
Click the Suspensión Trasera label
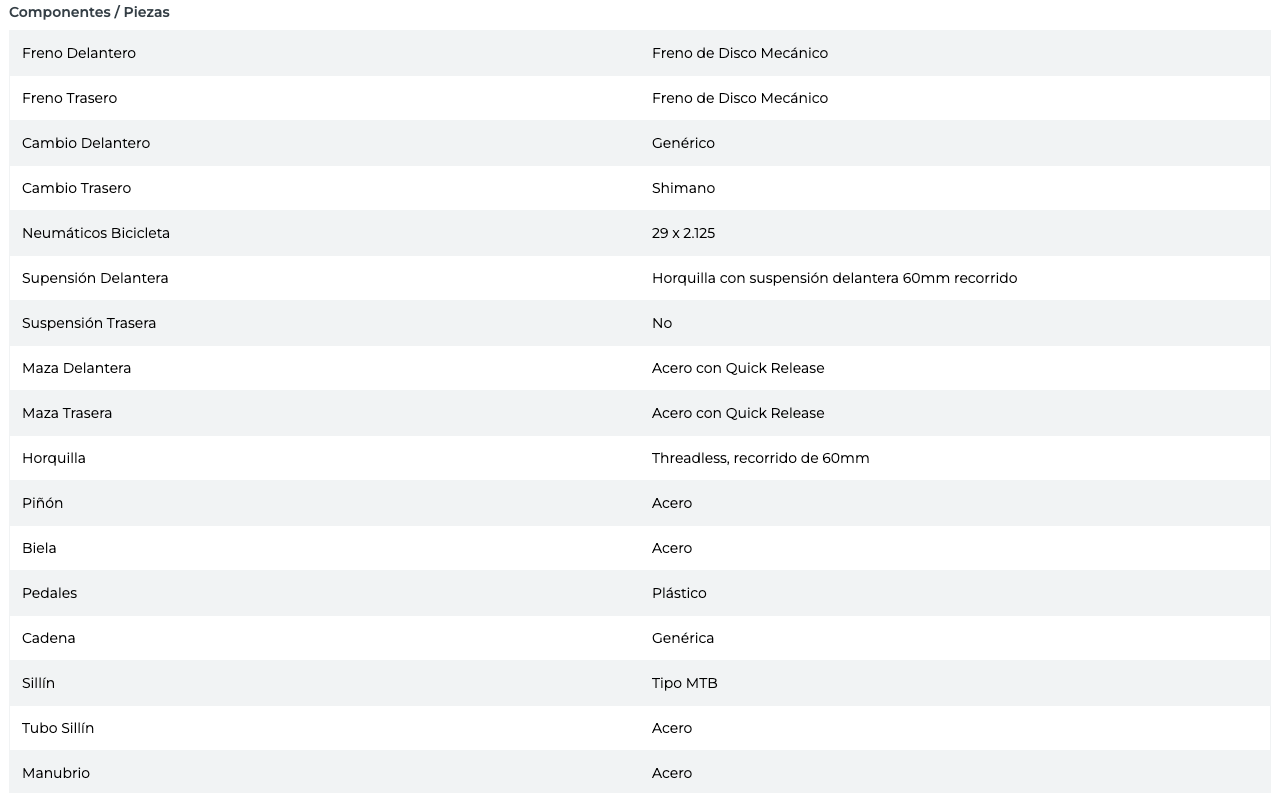pyautogui.click(x=89, y=323)
